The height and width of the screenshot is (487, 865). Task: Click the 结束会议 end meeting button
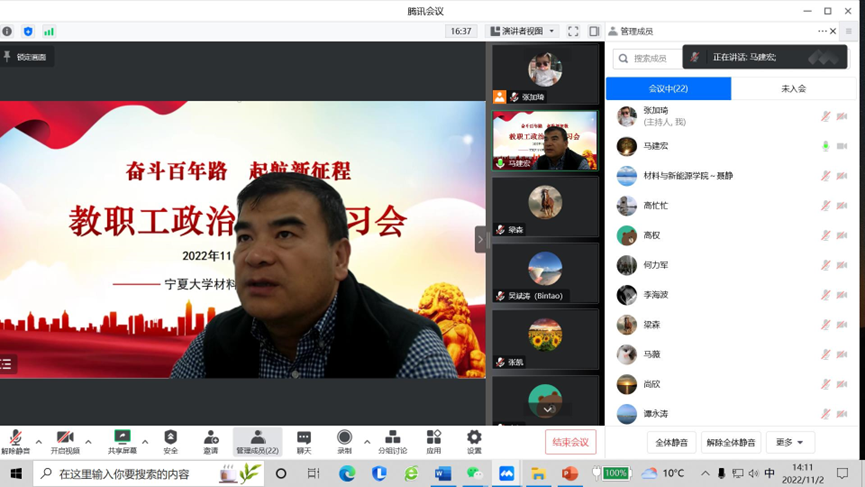click(571, 442)
